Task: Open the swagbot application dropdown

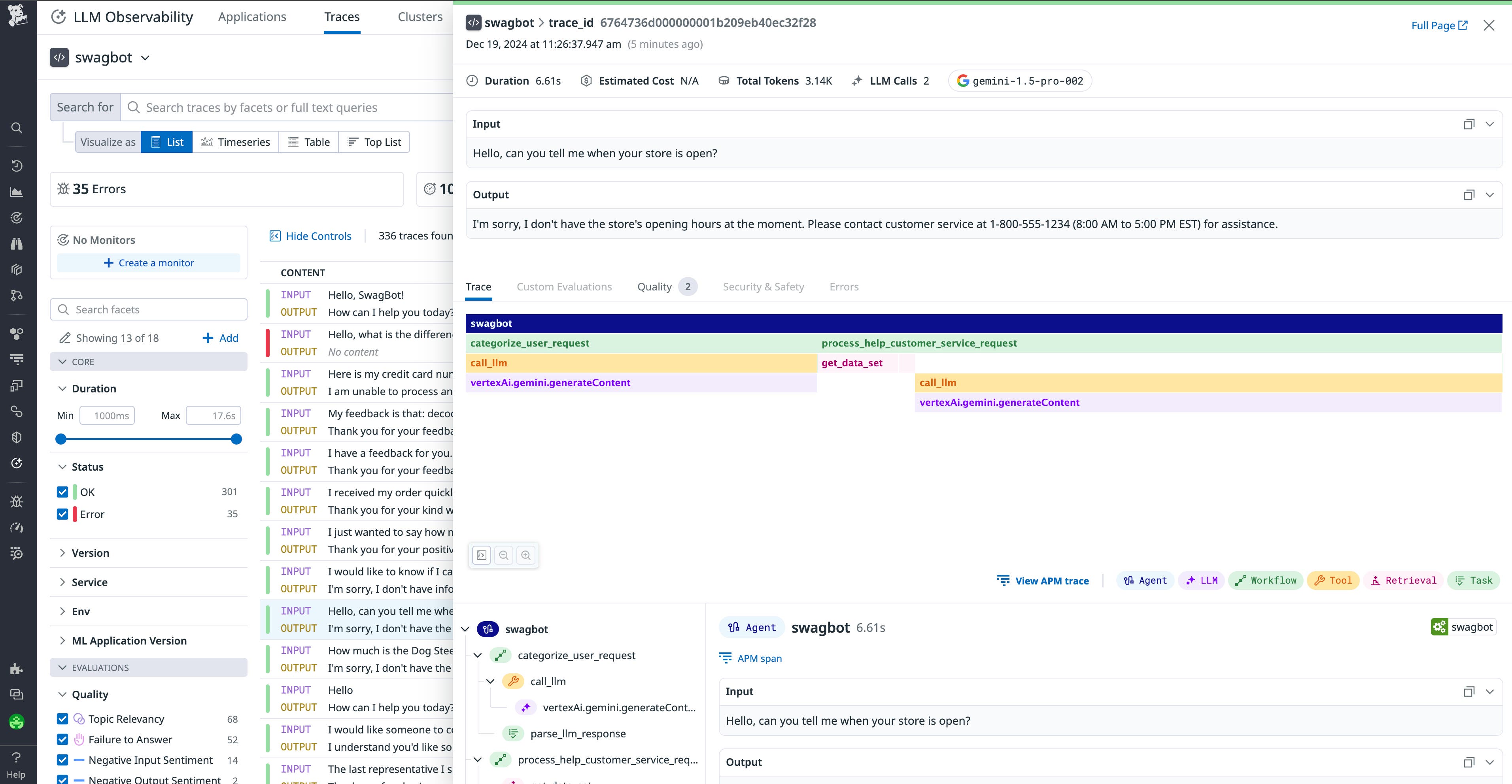Action: [145, 57]
